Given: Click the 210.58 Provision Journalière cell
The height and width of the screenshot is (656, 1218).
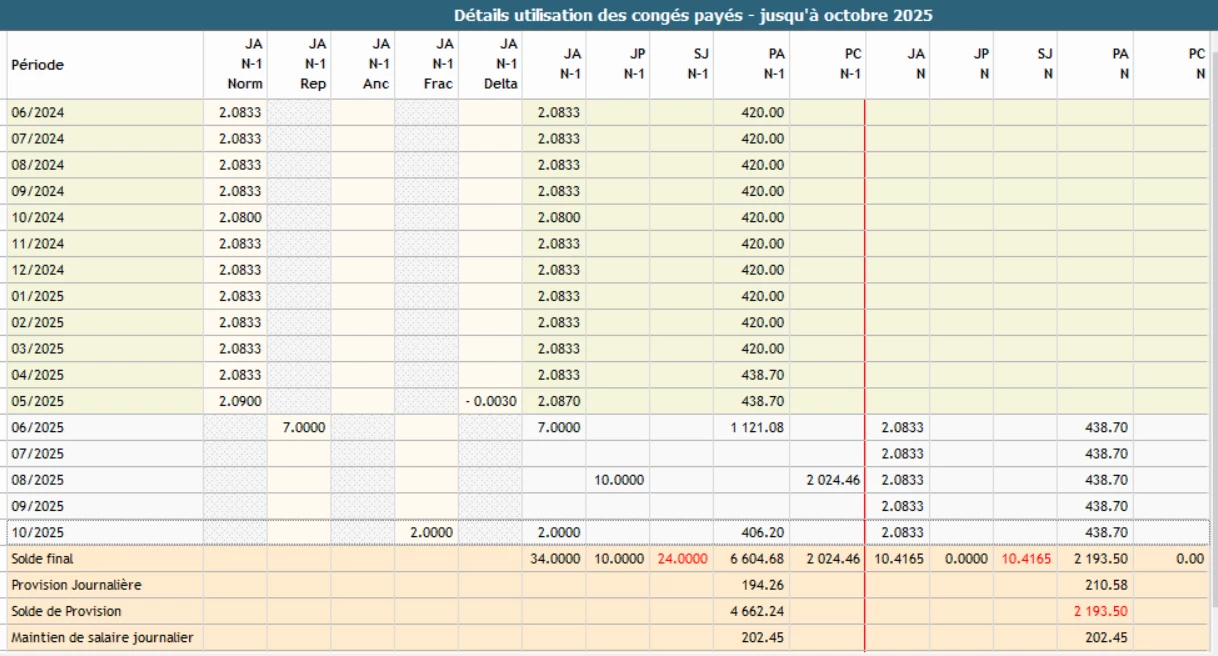Looking at the screenshot, I should point(1096,585).
